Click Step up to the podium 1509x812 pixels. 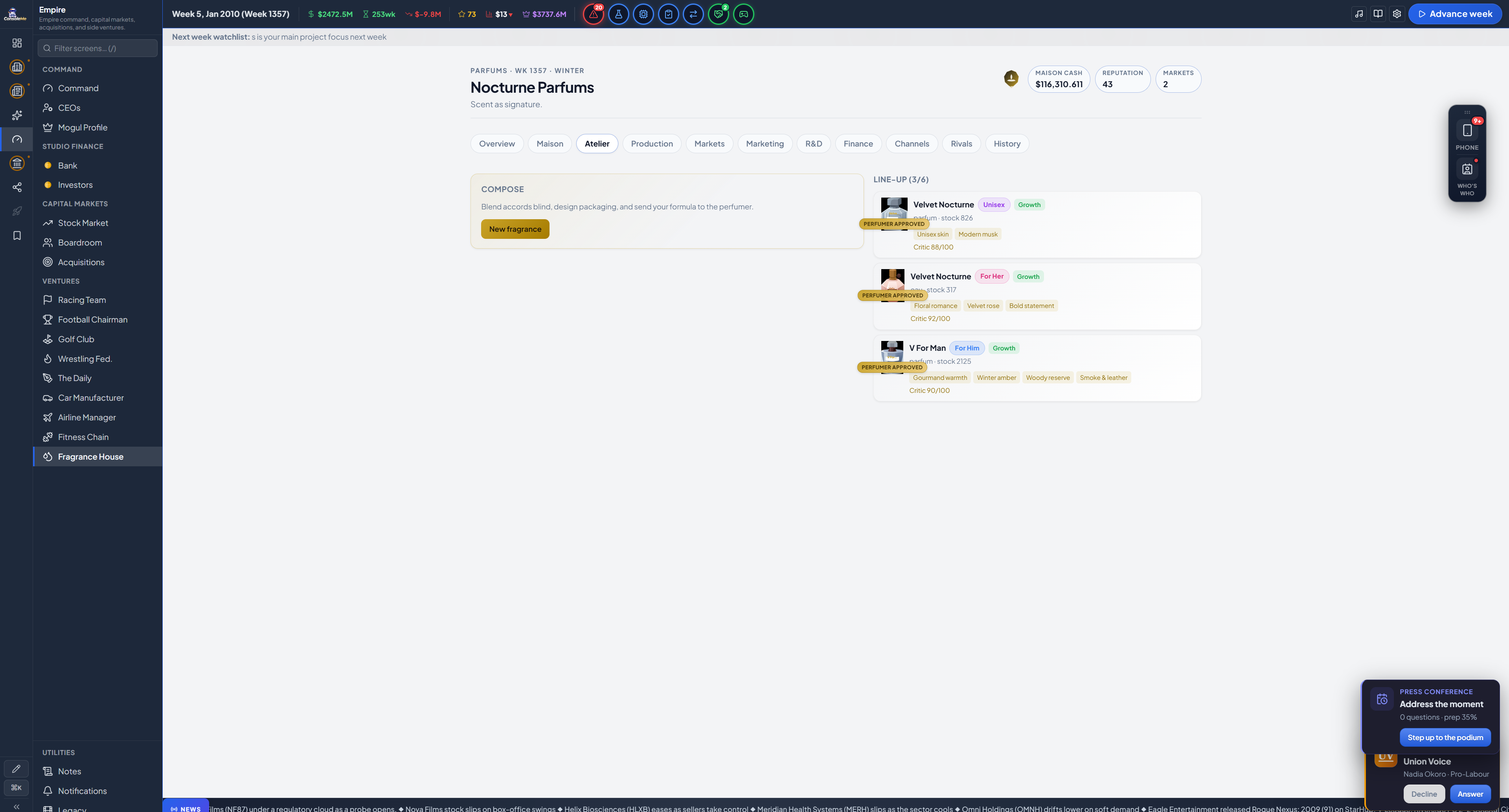[x=1445, y=738]
